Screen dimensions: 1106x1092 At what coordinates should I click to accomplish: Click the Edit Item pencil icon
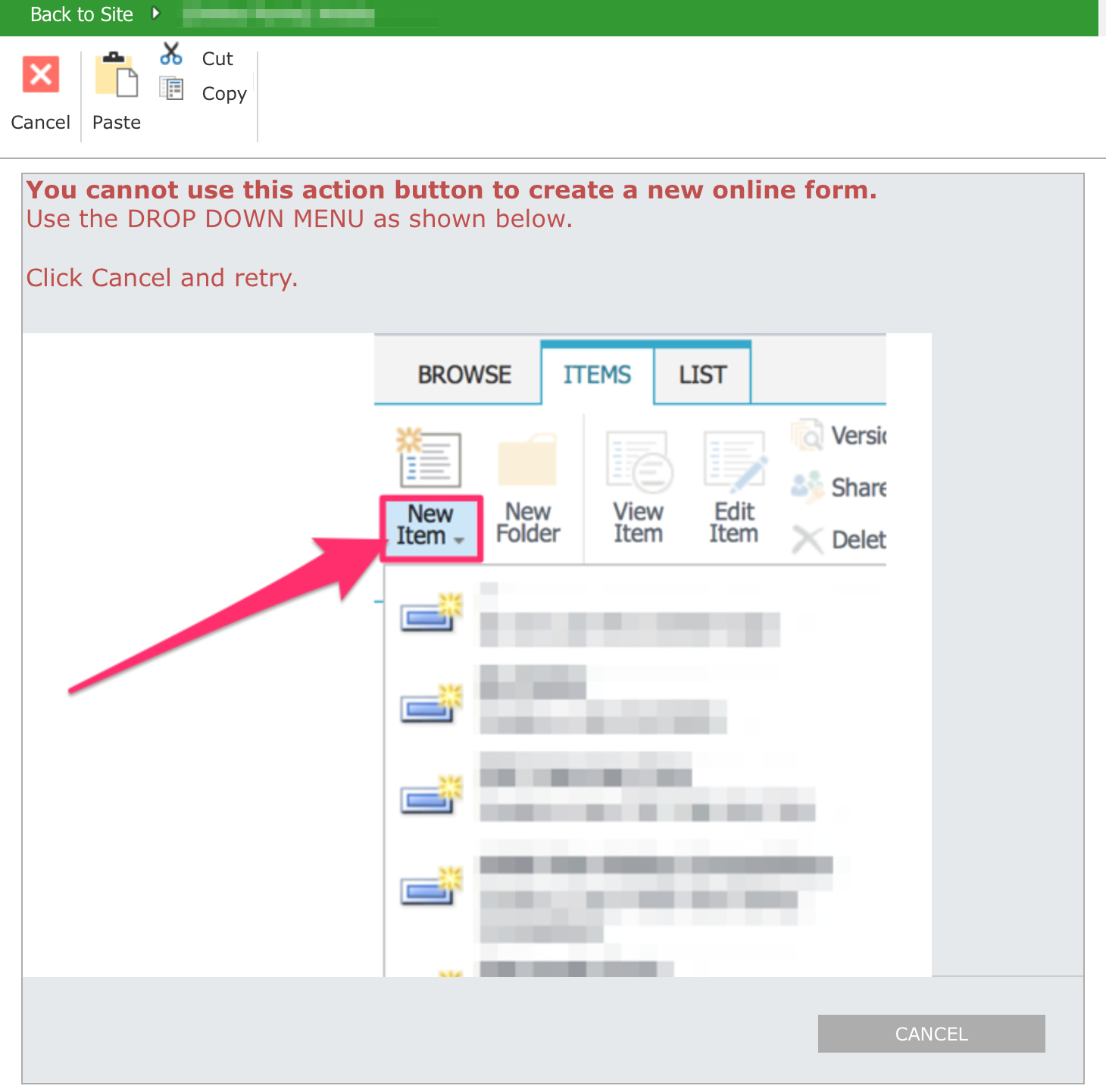click(734, 460)
